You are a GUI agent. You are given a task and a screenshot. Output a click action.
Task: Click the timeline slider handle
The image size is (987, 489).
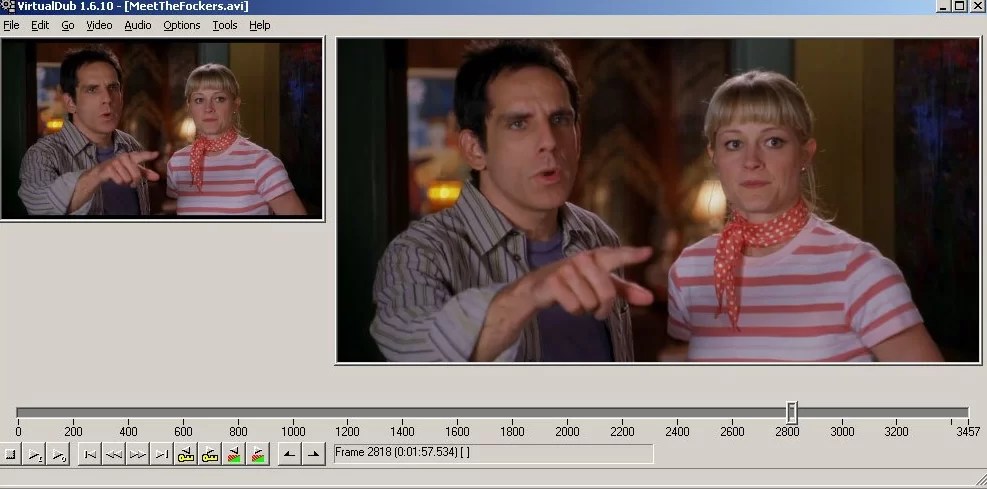pyautogui.click(x=792, y=413)
